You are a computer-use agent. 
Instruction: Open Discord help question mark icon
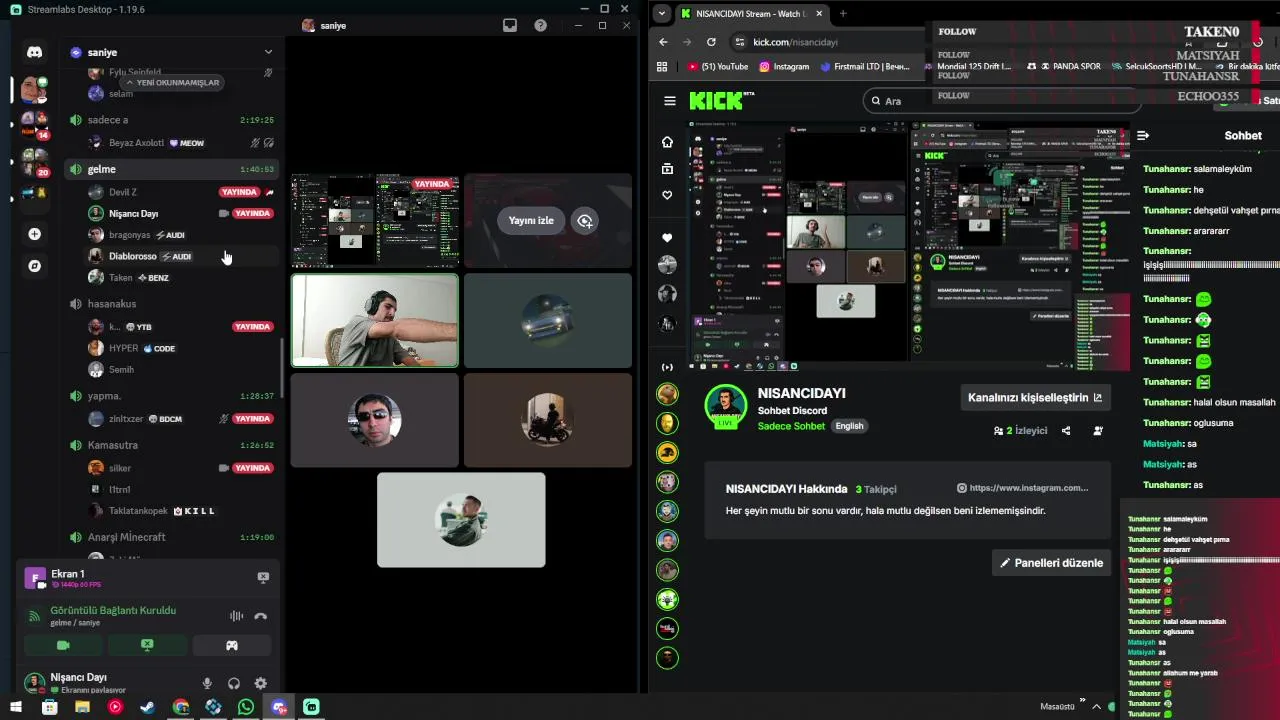[x=540, y=26]
